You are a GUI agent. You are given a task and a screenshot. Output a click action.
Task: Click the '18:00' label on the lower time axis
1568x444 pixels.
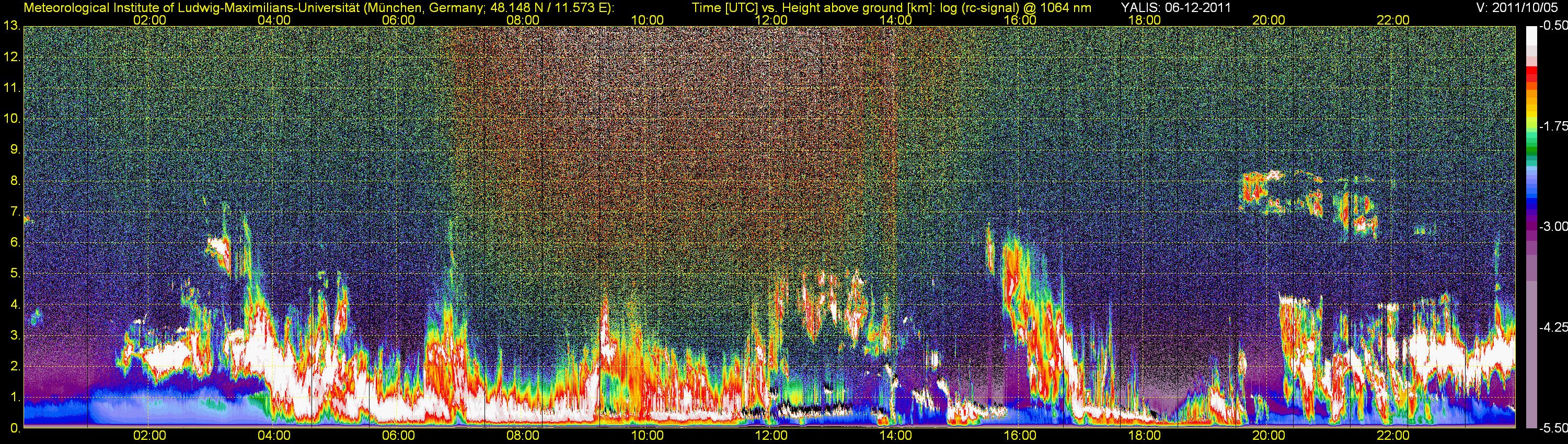1144,436
